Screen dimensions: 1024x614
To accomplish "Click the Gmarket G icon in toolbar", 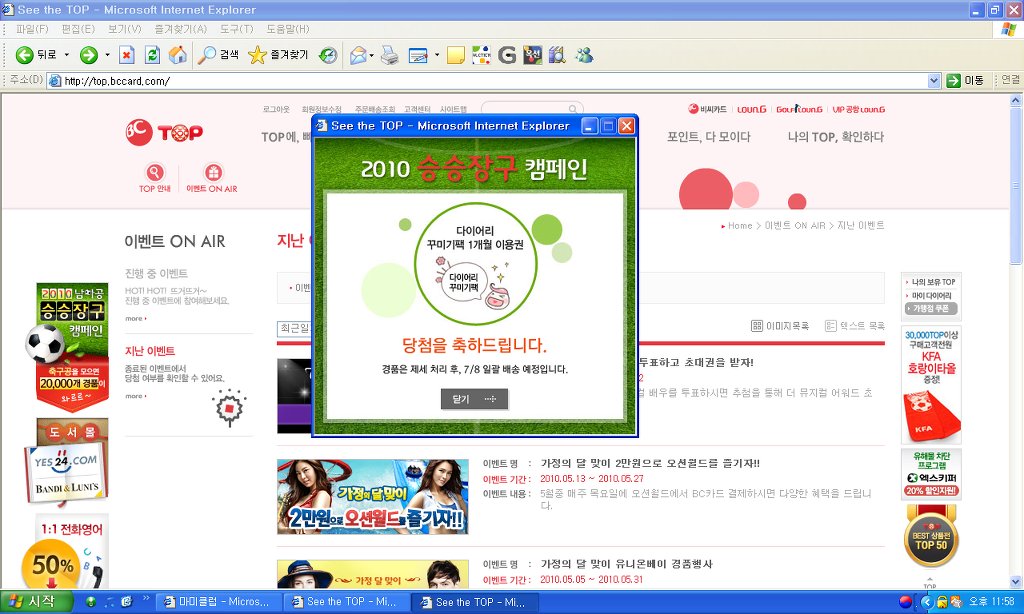I will (x=507, y=55).
